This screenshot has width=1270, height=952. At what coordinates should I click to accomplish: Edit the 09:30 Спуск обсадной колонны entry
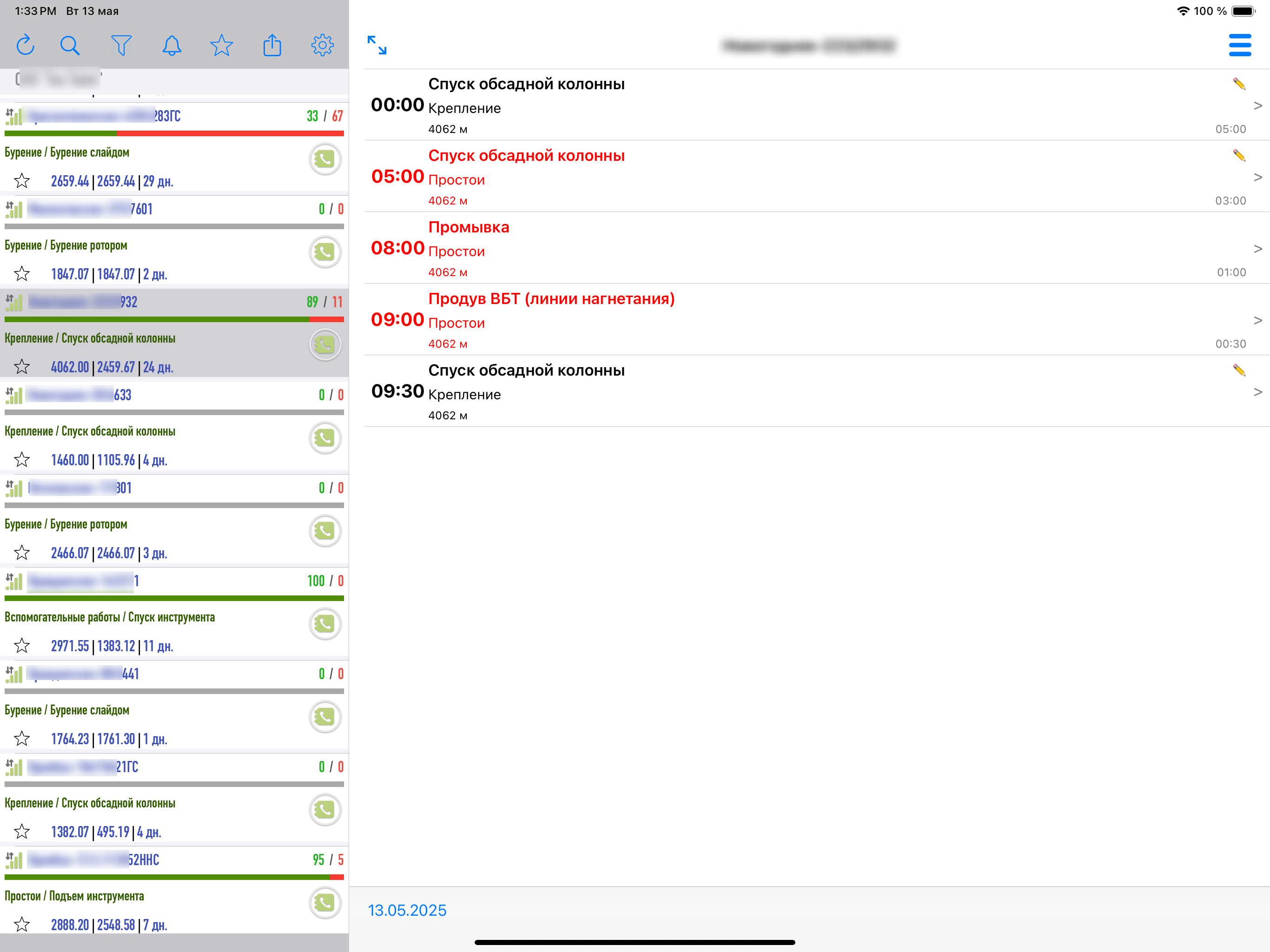coord(1239,370)
